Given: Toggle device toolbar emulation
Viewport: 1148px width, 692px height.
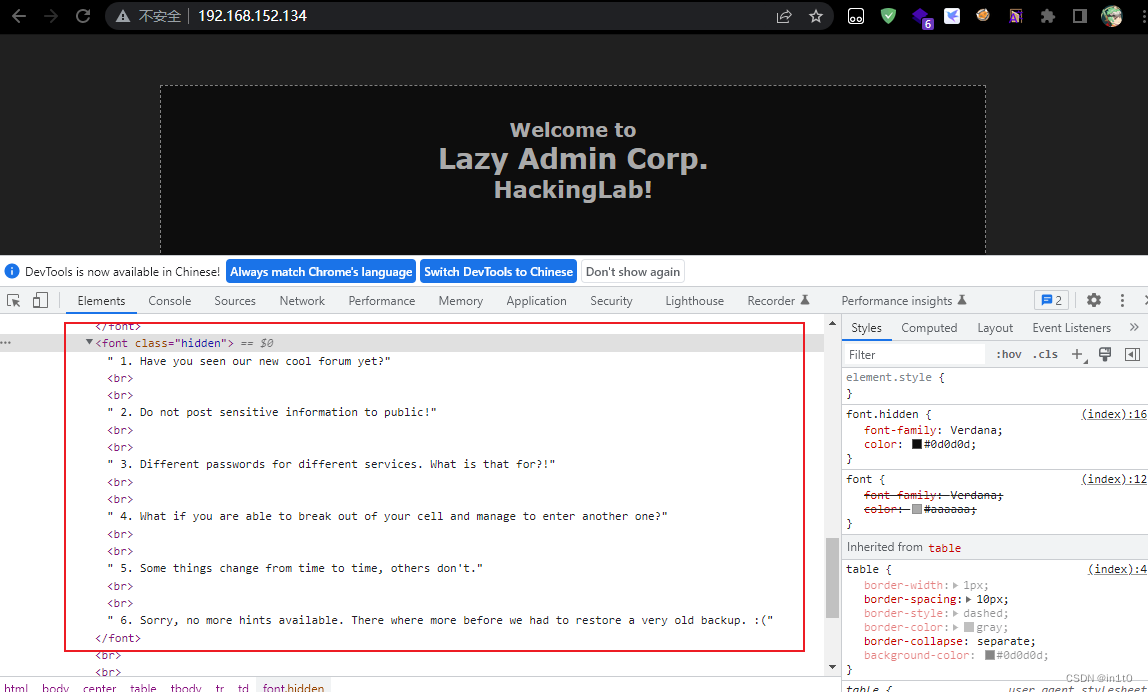Looking at the screenshot, I should pos(40,300).
